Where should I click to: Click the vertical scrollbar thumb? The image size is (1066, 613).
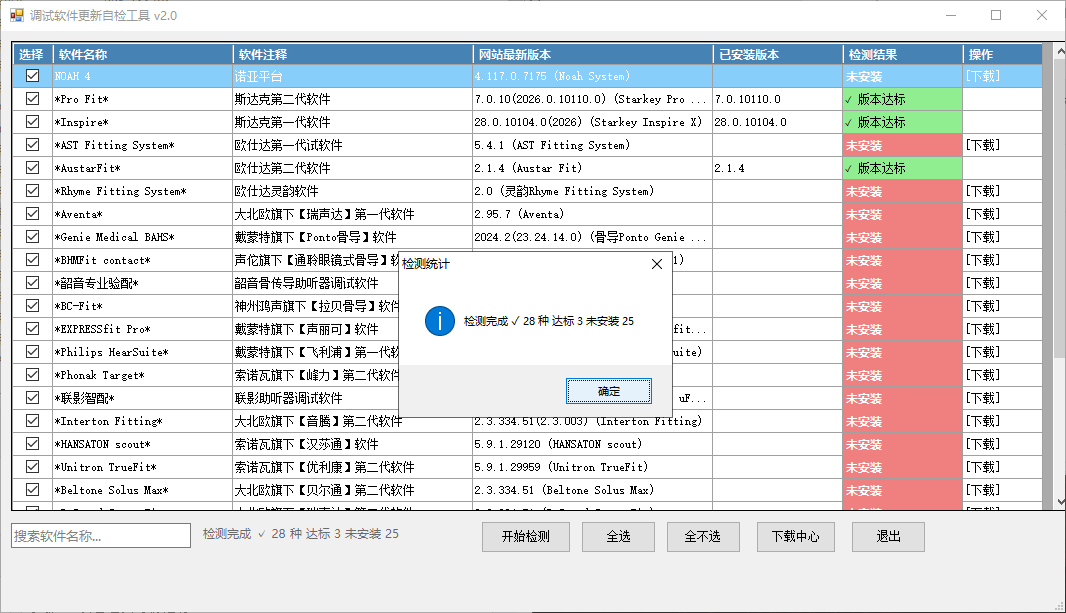click(x=1060, y=210)
